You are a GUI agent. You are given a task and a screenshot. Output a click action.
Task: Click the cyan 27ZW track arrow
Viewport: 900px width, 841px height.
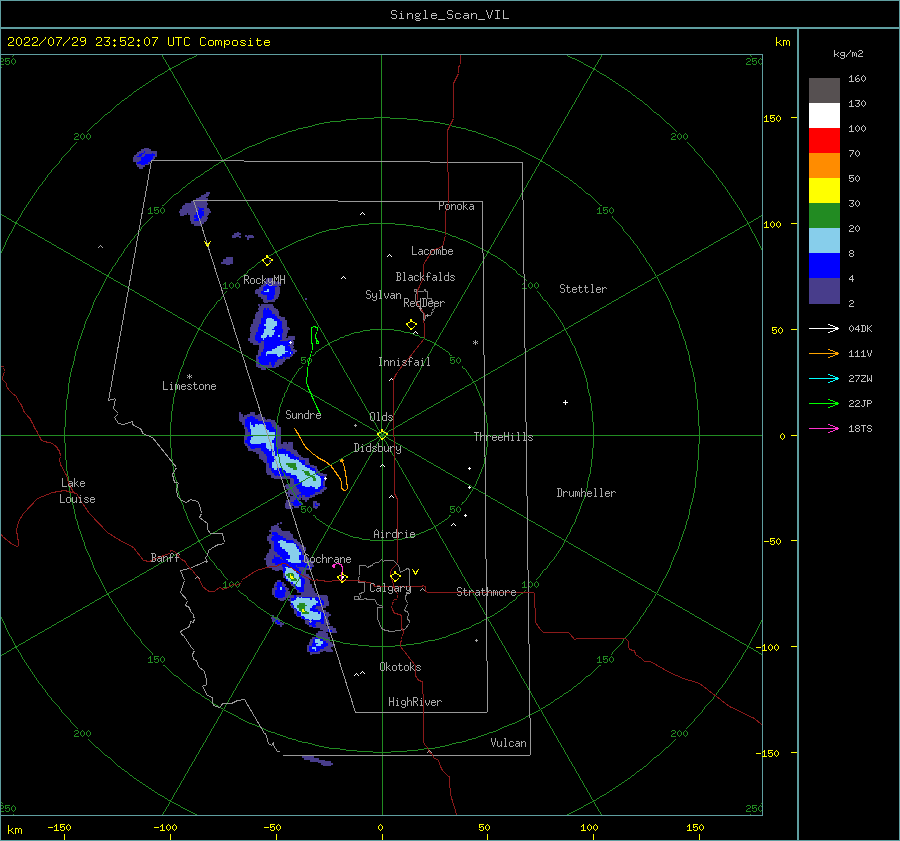click(x=824, y=378)
